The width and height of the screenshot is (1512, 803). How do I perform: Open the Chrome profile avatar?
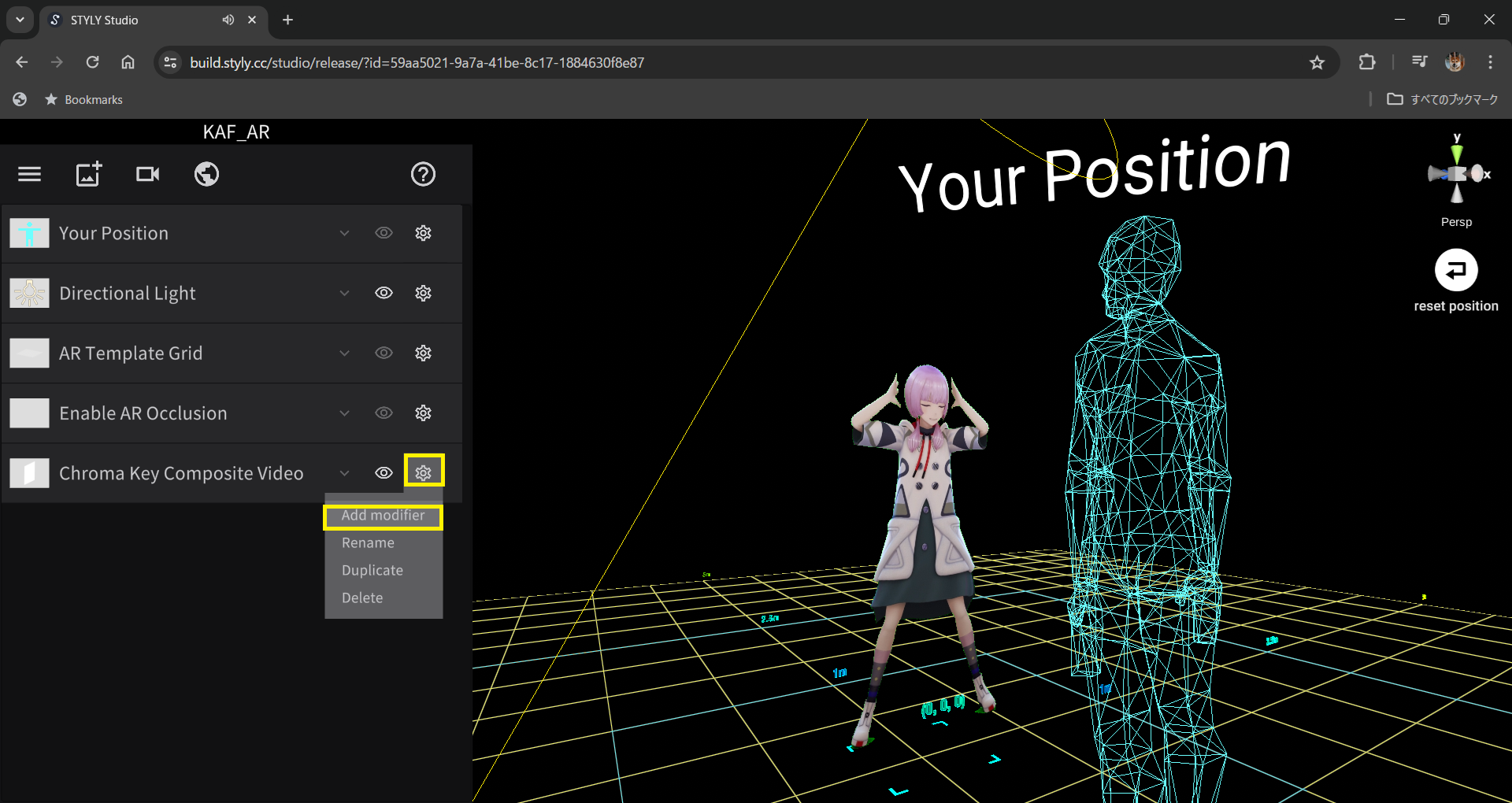pos(1455,62)
